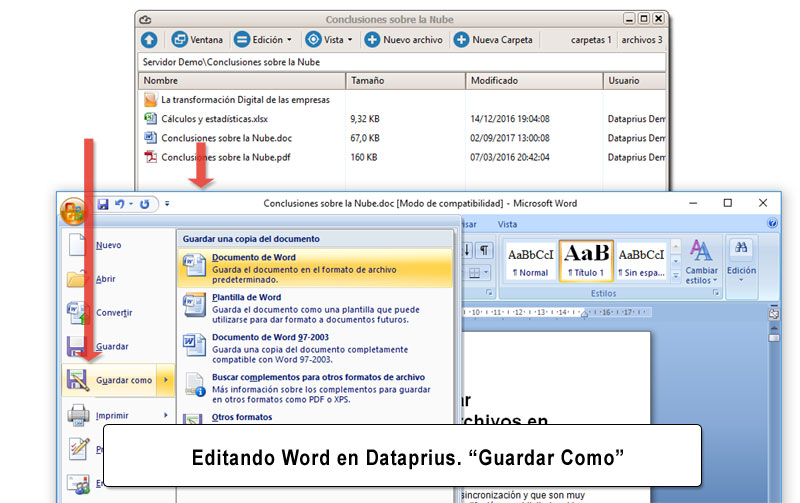
Task: Sort by the Tamaño column header
Action: point(406,81)
